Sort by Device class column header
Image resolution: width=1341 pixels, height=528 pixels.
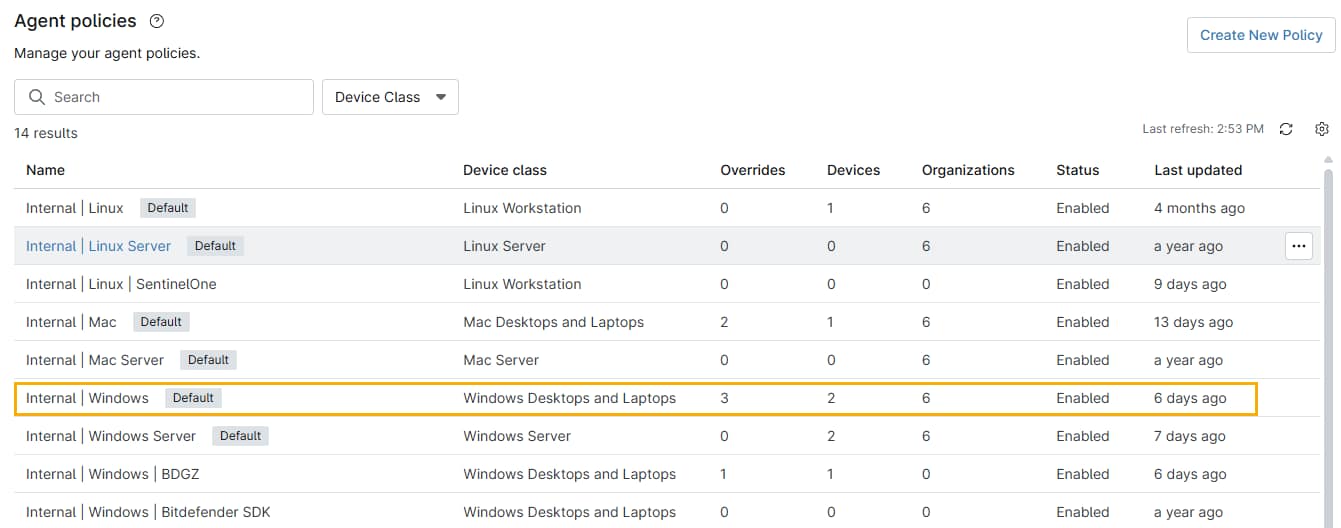(x=504, y=170)
